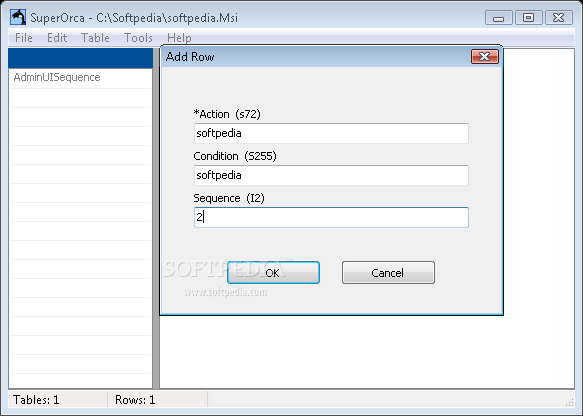Open the File menu
Image resolution: width=583 pixels, height=416 pixels.
click(x=24, y=38)
